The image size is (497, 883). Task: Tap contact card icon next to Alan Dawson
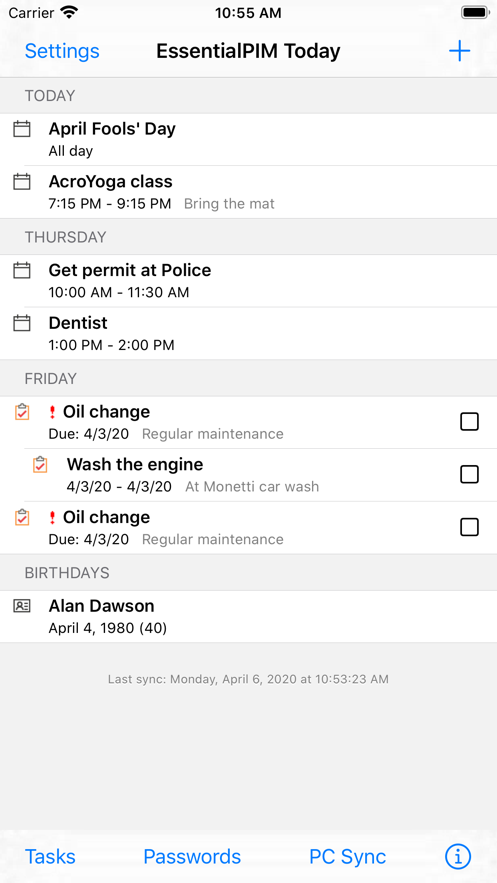click(21, 606)
